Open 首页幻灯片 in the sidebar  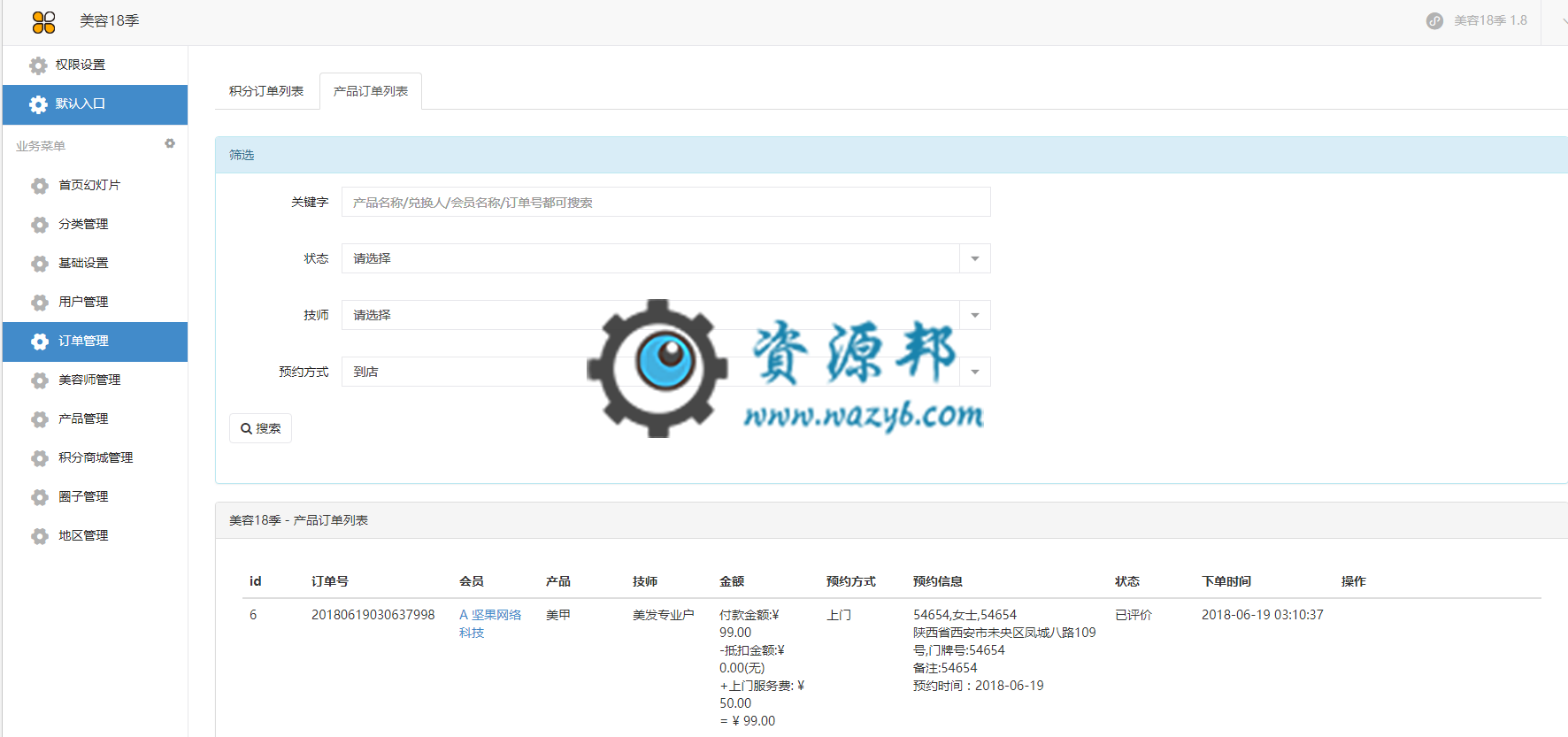click(x=95, y=185)
